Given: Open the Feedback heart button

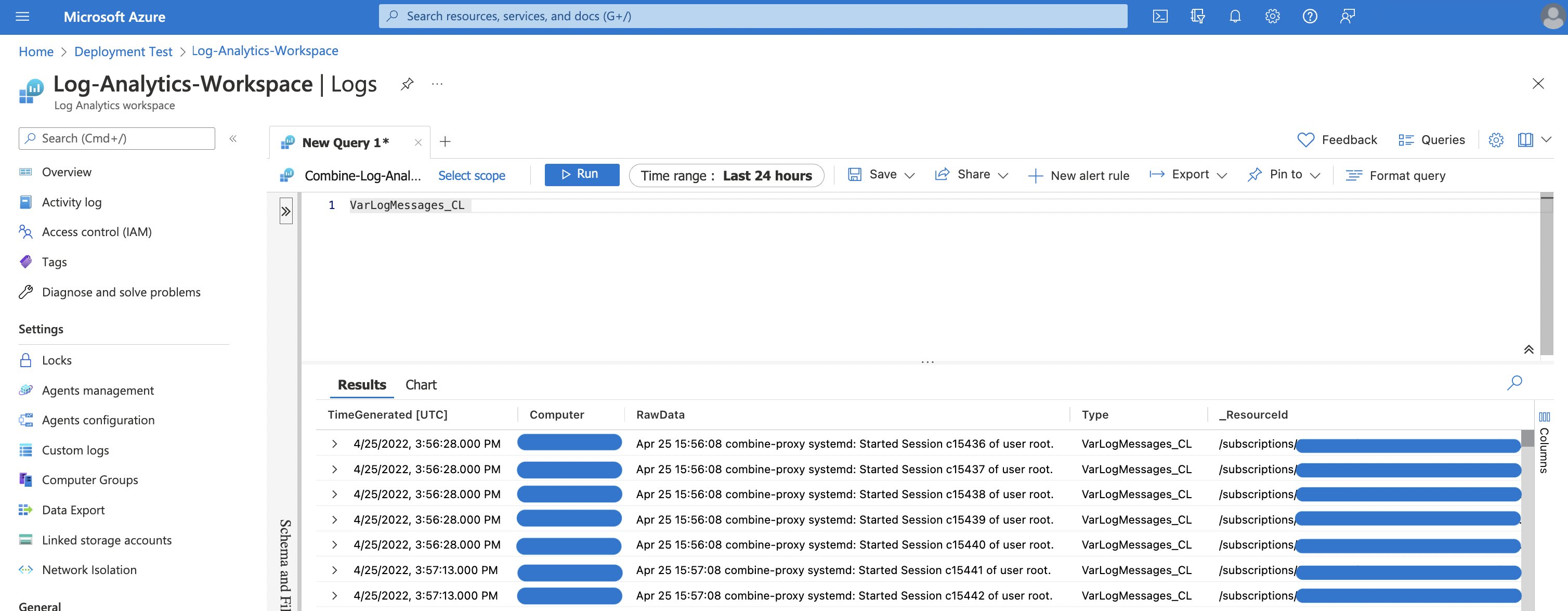Looking at the screenshot, I should click(1337, 140).
